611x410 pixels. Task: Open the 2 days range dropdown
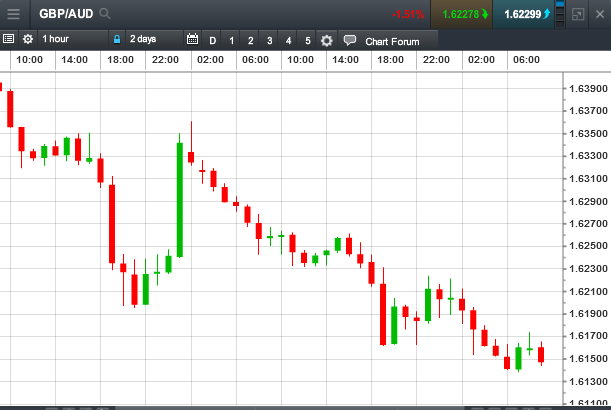(154, 39)
